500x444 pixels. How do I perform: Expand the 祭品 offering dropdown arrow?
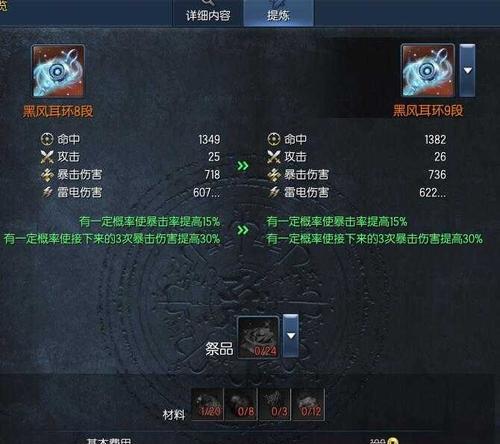[x=291, y=335]
